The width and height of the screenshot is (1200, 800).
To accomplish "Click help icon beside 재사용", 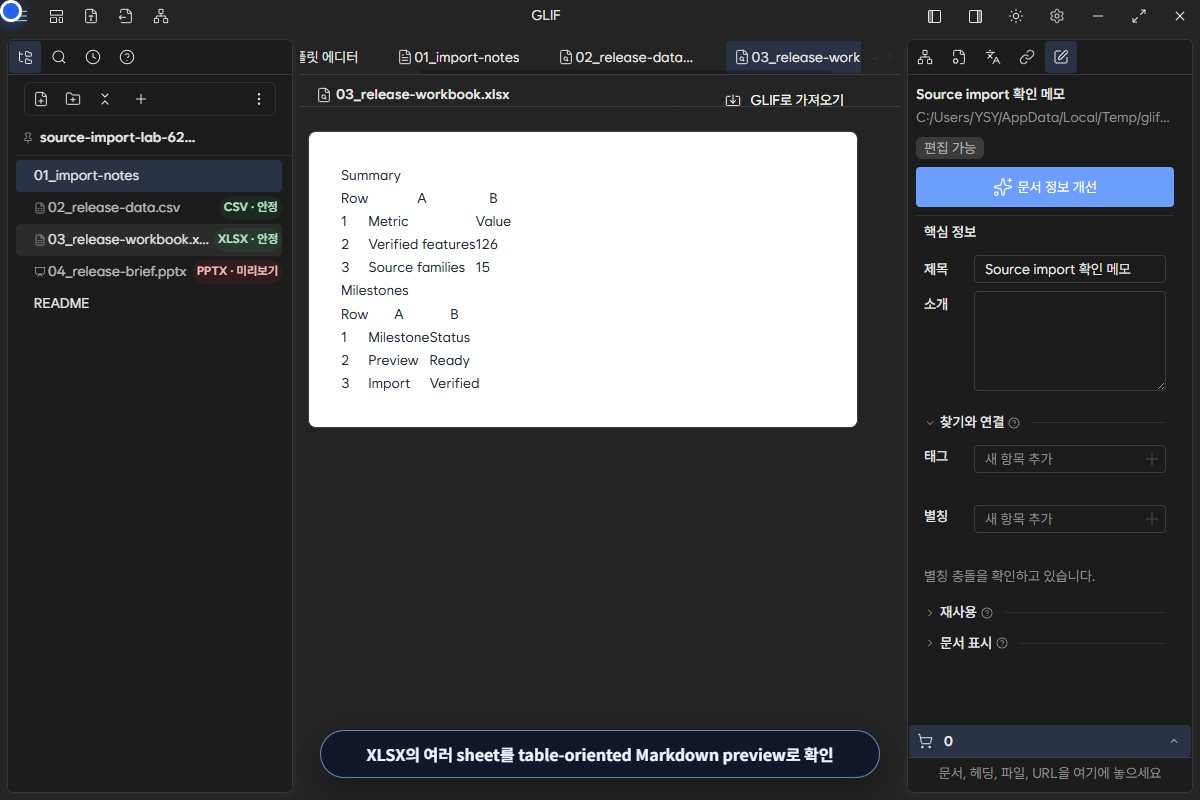I will tap(987, 613).
